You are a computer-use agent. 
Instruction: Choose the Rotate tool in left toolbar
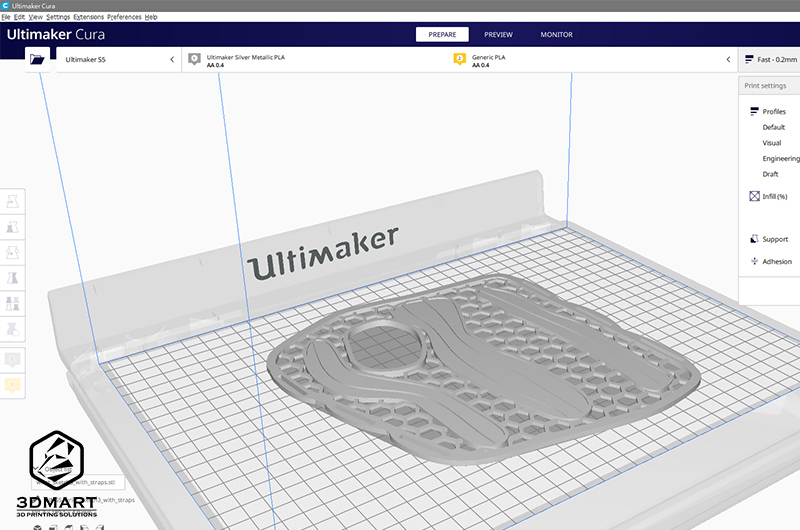[13, 253]
